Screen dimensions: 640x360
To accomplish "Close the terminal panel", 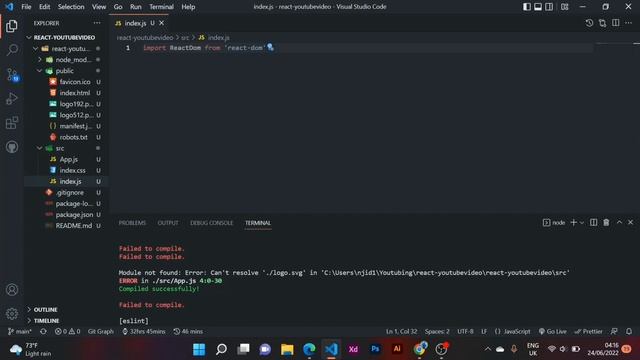I will pos(631,222).
